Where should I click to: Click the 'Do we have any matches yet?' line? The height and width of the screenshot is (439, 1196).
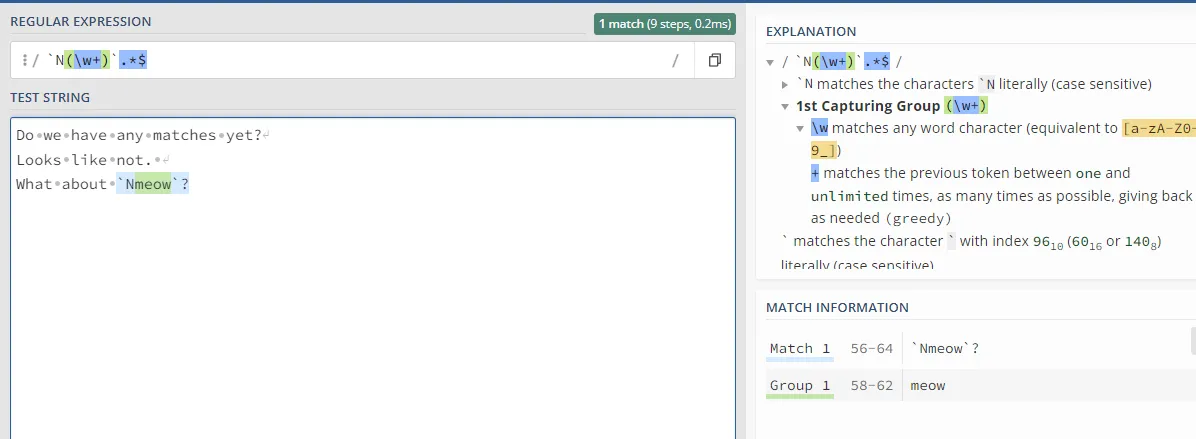(x=139, y=136)
